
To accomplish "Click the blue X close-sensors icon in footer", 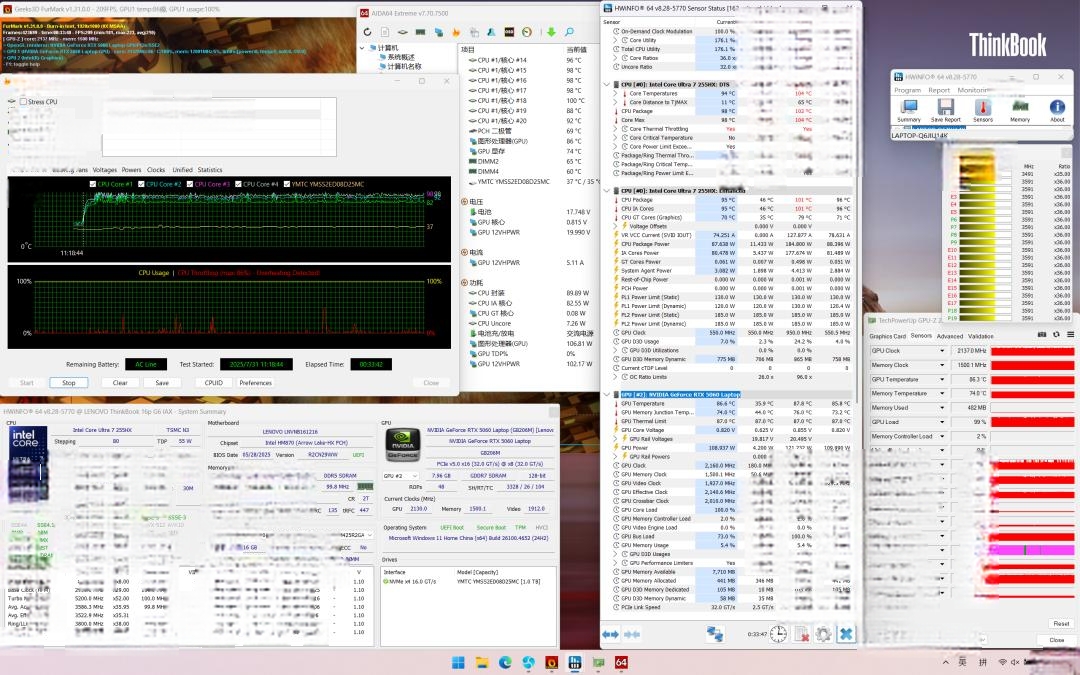I will point(847,634).
